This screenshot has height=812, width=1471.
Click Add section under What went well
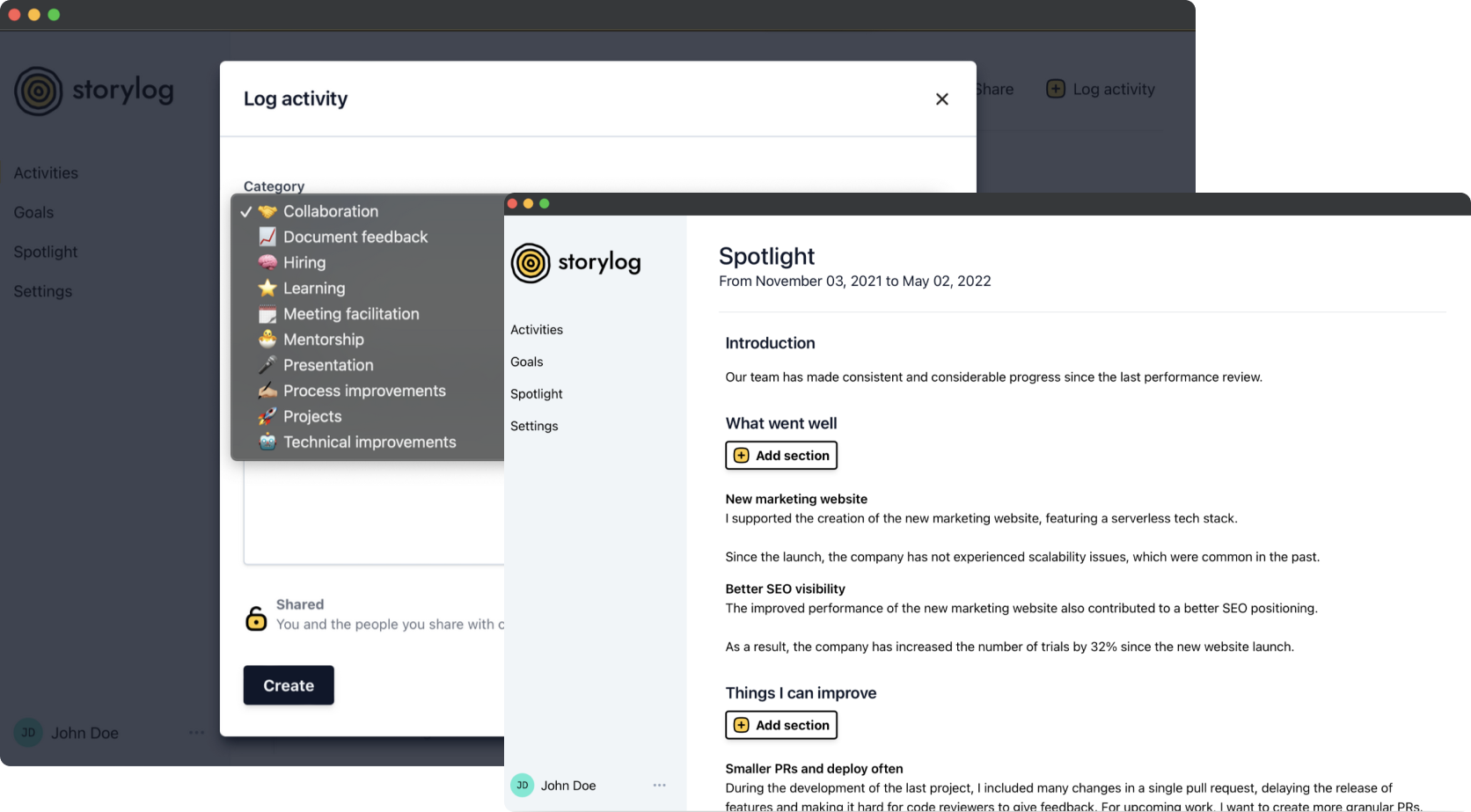pos(780,455)
